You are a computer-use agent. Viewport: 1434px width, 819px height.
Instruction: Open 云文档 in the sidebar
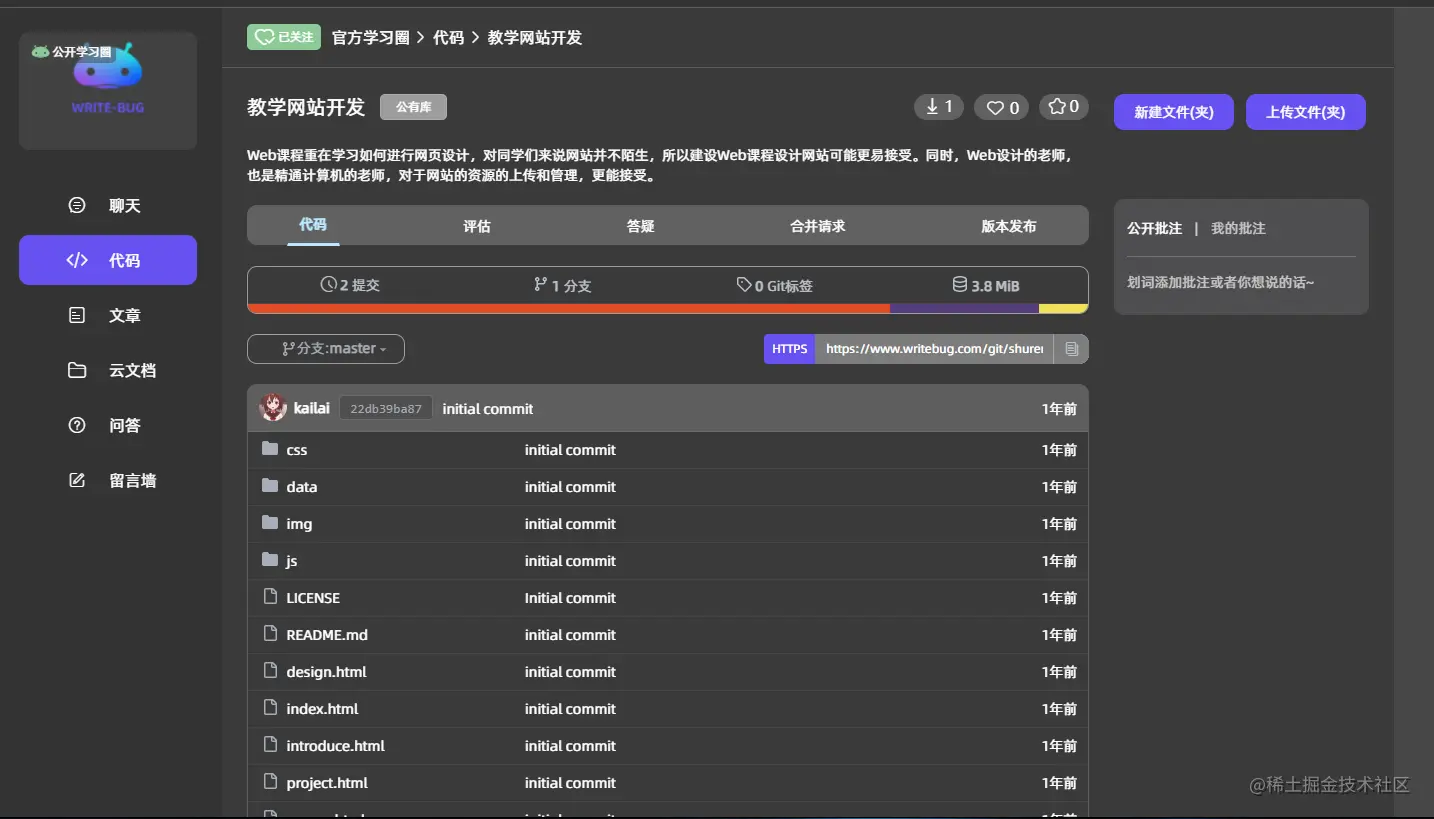[108, 370]
